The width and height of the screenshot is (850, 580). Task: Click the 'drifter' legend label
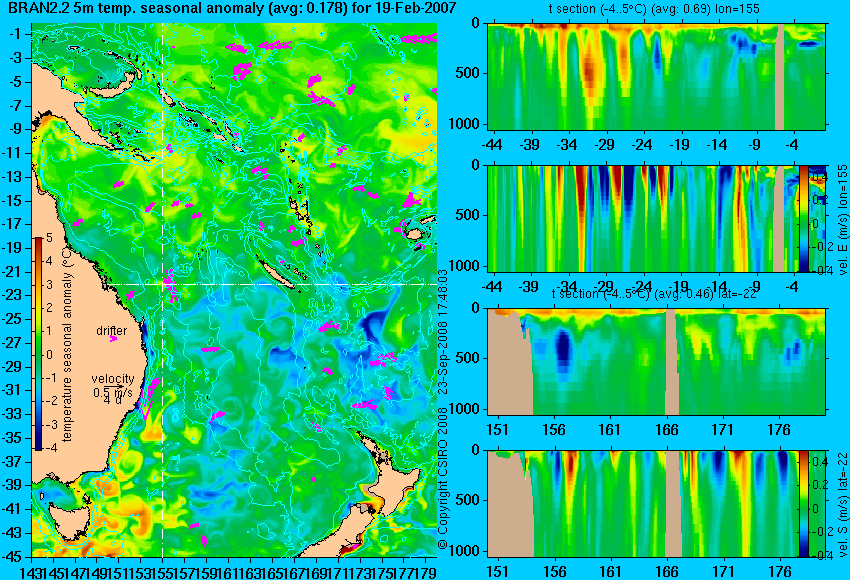(112, 331)
